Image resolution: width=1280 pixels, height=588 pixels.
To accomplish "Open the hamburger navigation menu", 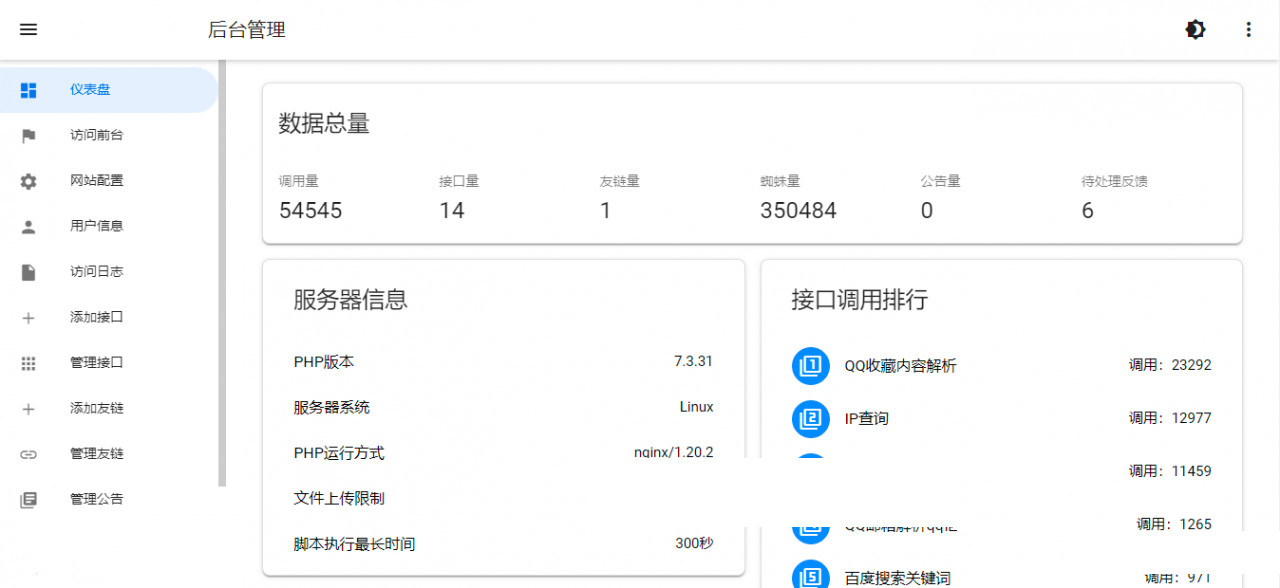I will click(x=28, y=30).
